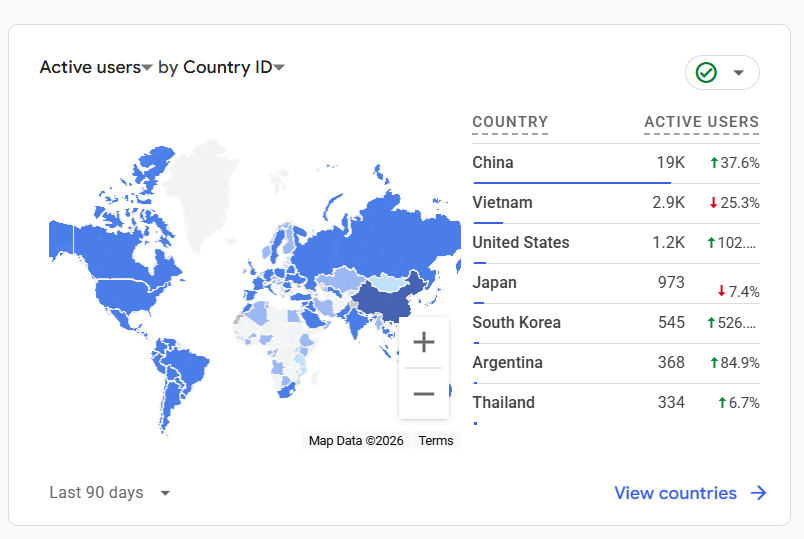Click the 25.3% decrease for Vietnam
This screenshot has width=804, height=539.
(x=735, y=203)
